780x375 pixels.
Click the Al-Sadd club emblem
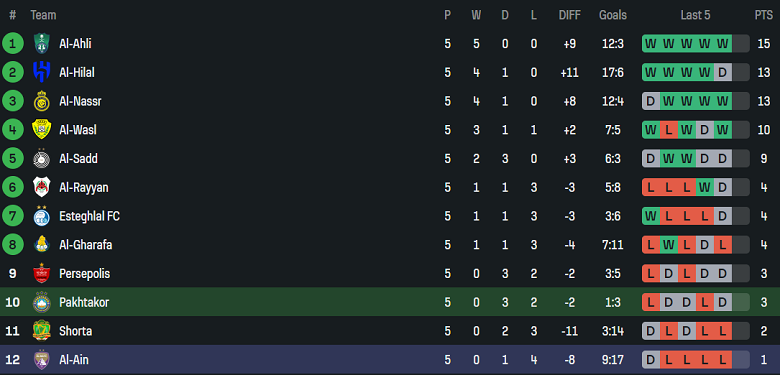coord(41,159)
